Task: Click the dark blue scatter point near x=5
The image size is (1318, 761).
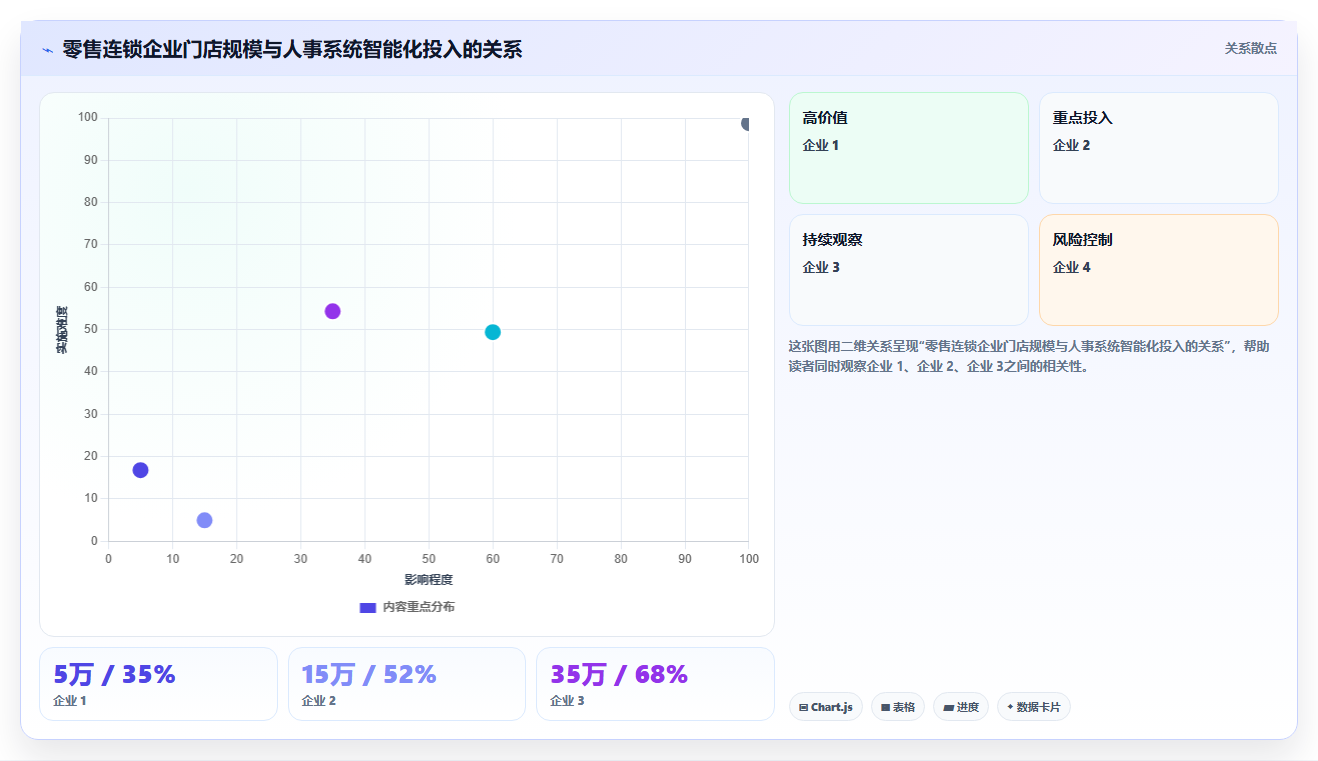Action: point(140,470)
